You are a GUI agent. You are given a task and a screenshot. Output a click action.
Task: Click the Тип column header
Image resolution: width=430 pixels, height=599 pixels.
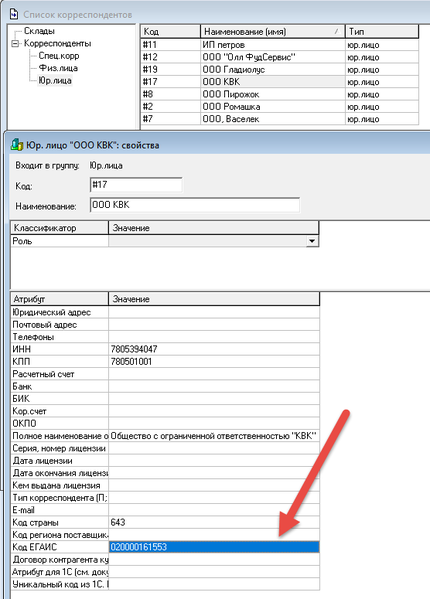382,31
